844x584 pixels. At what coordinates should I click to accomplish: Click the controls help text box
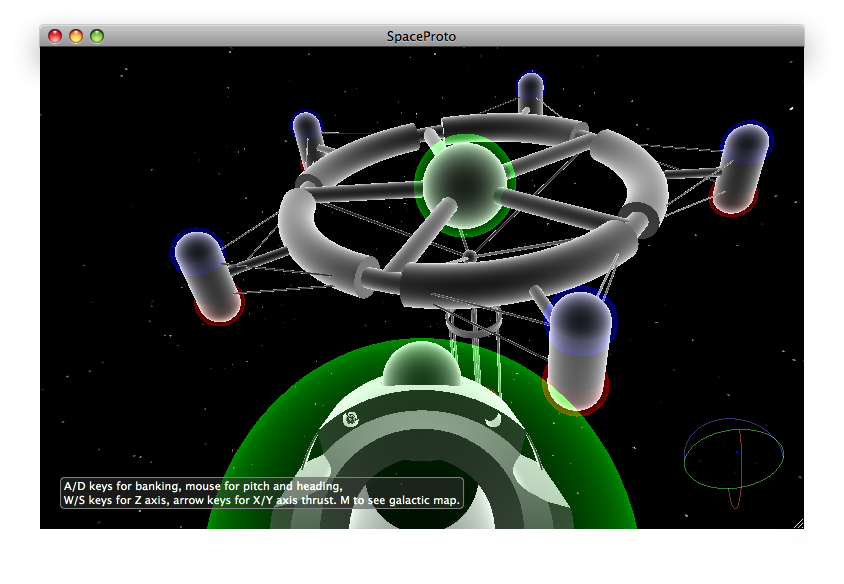coord(262,492)
